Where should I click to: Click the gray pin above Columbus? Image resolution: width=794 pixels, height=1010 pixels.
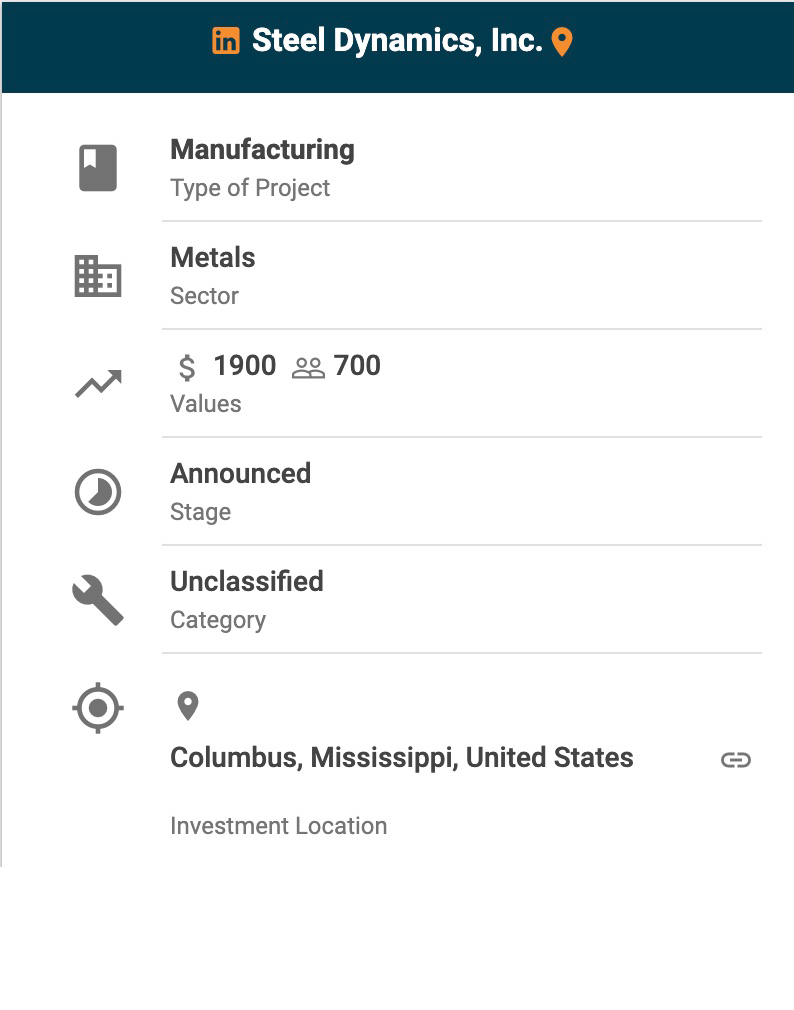tap(187, 706)
